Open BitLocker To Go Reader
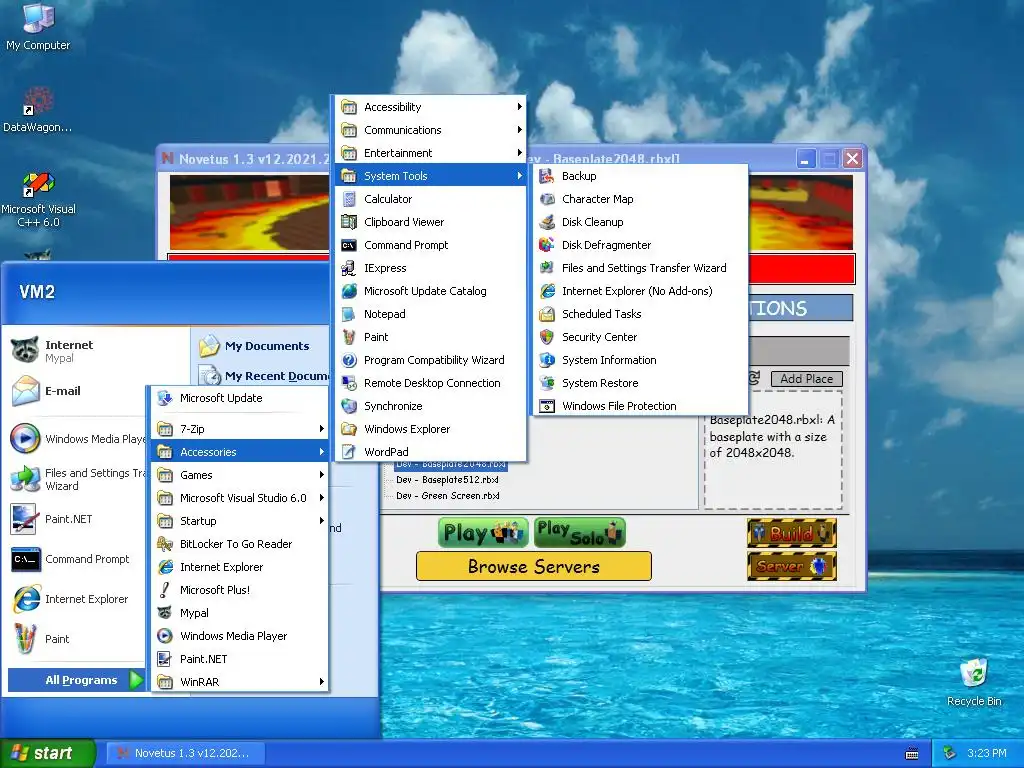This screenshot has width=1024, height=768. point(240,544)
